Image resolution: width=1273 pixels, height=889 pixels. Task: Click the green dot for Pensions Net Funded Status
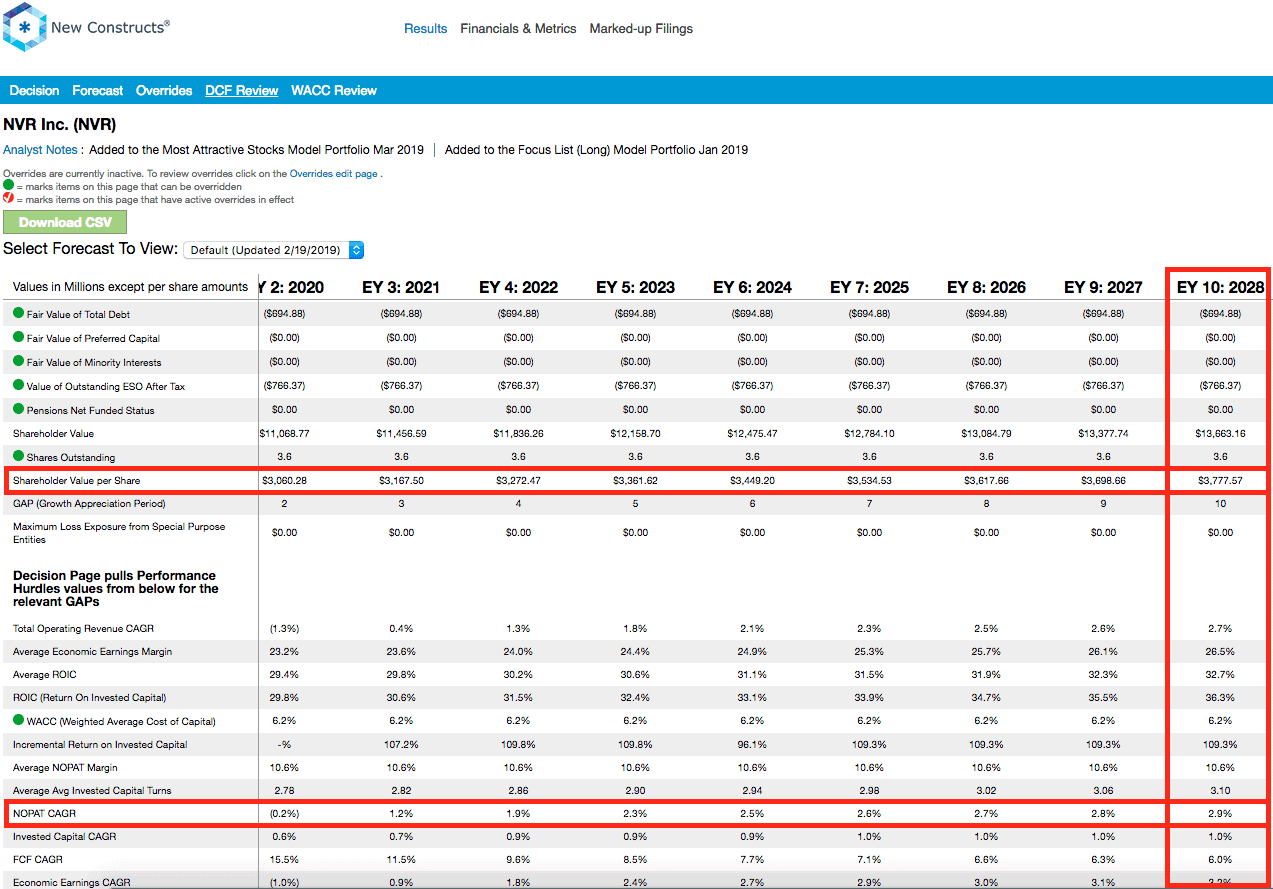click(19, 410)
